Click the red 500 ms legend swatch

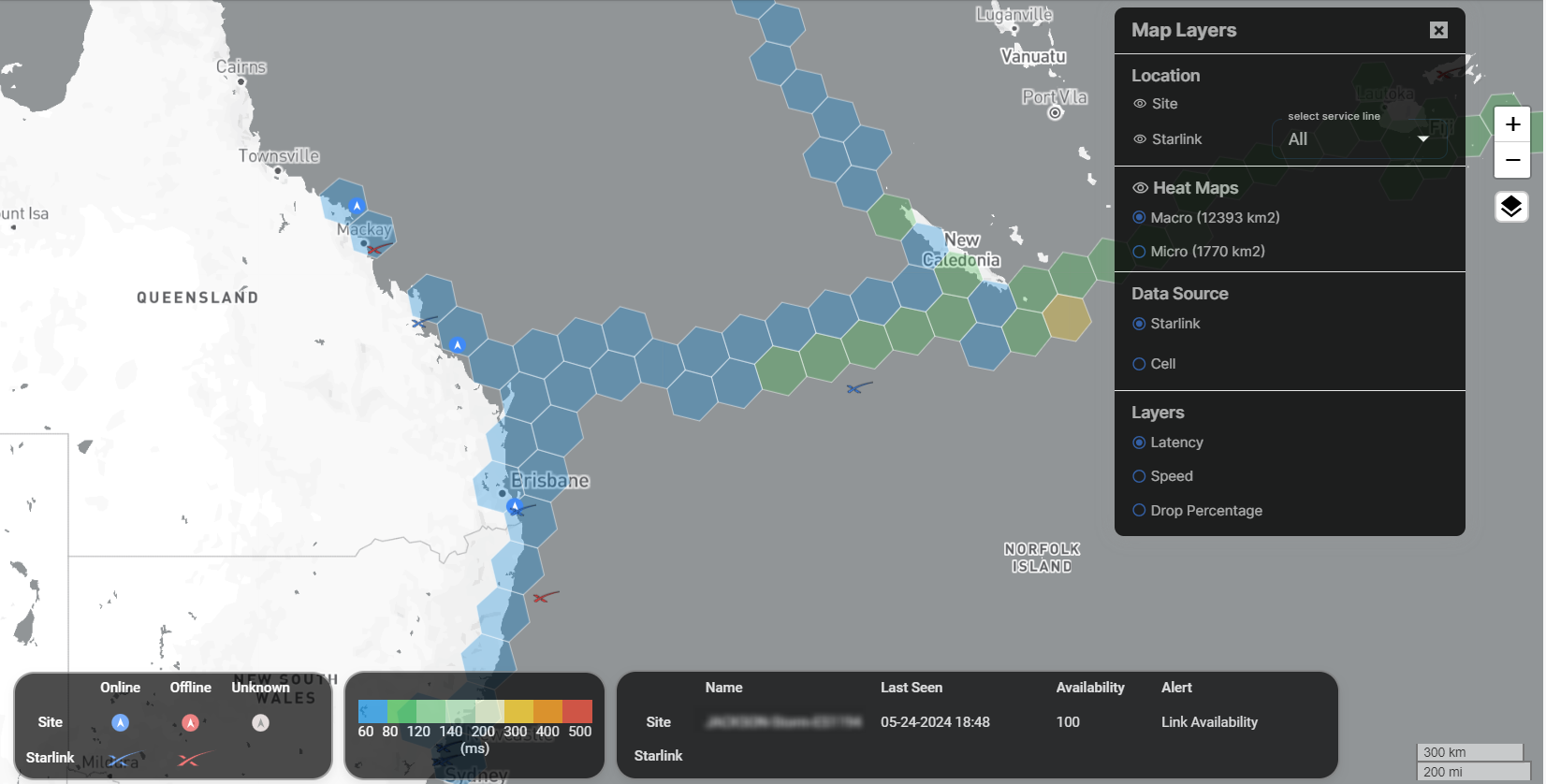click(x=577, y=711)
